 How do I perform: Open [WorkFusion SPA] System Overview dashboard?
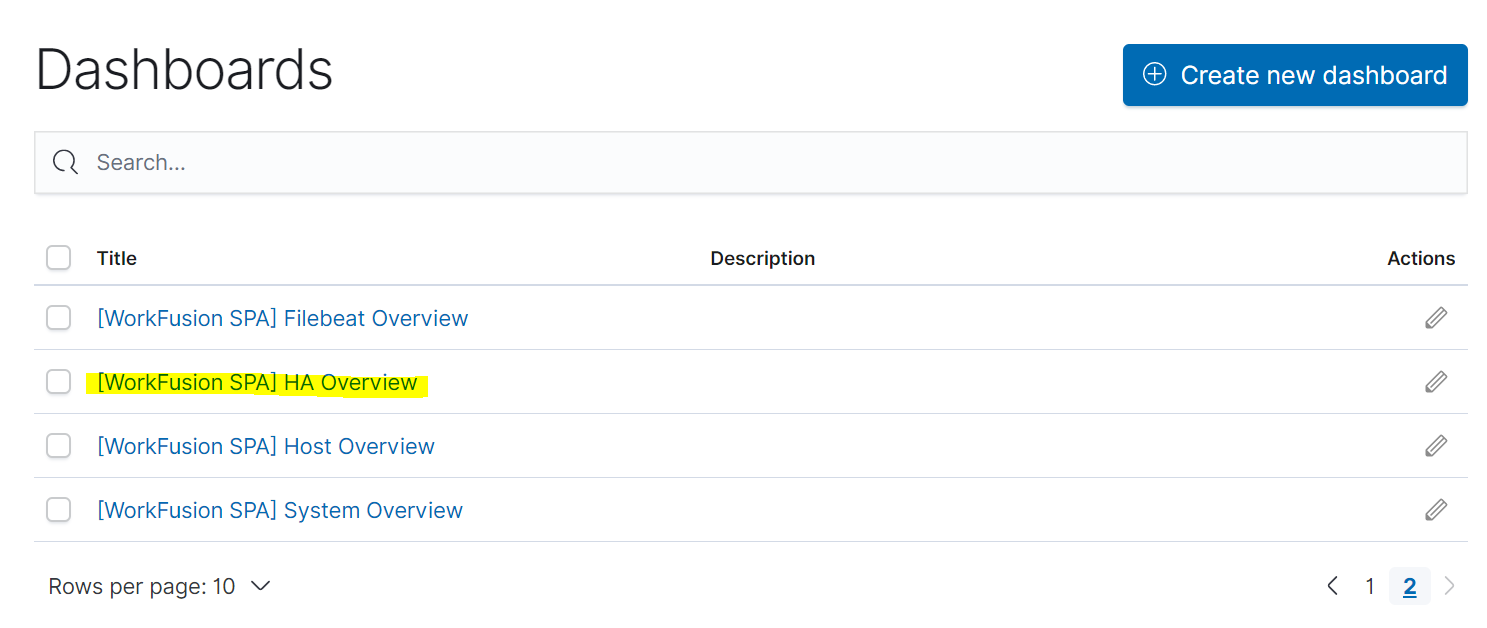coord(280,510)
